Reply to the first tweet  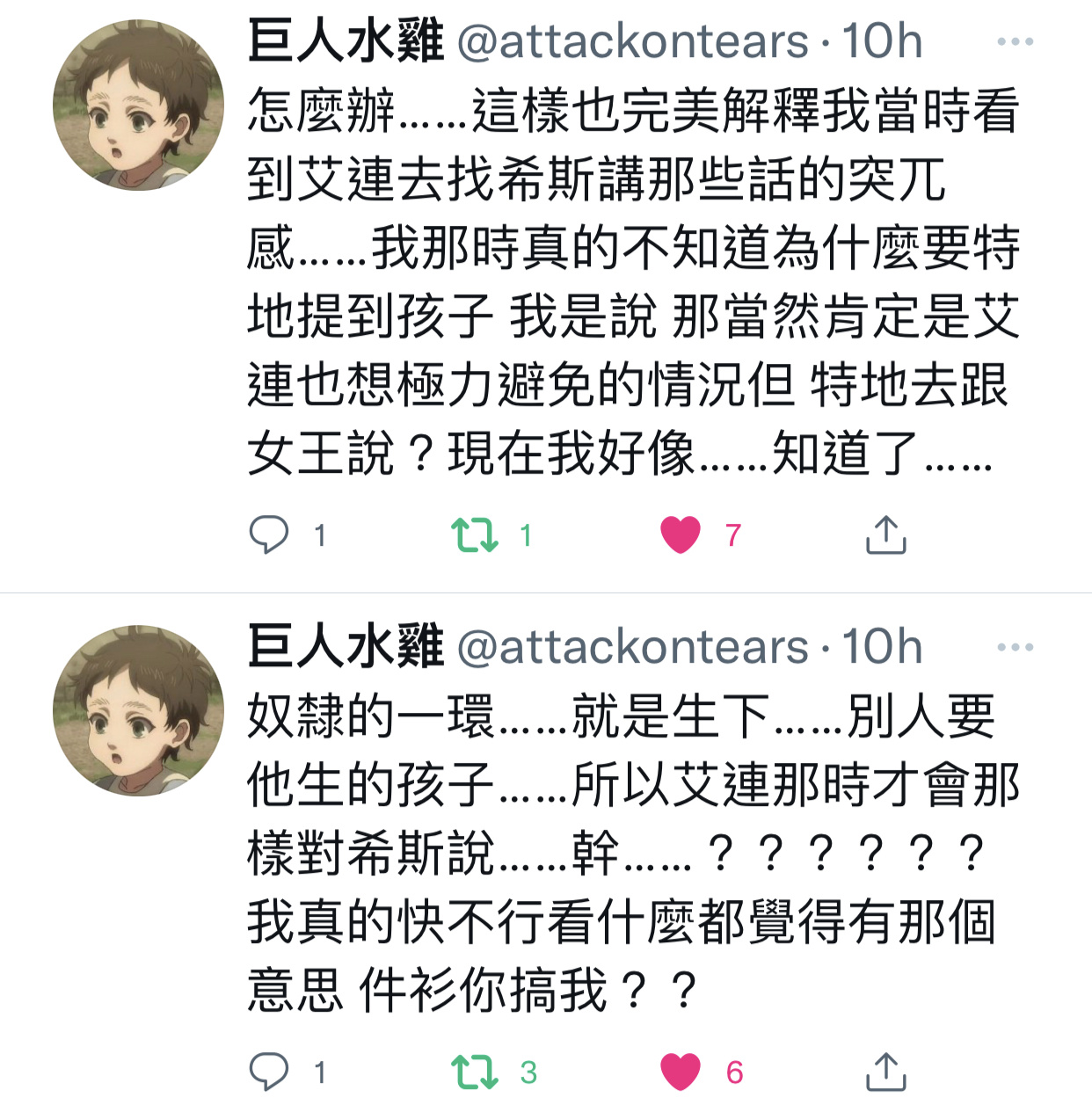269,534
